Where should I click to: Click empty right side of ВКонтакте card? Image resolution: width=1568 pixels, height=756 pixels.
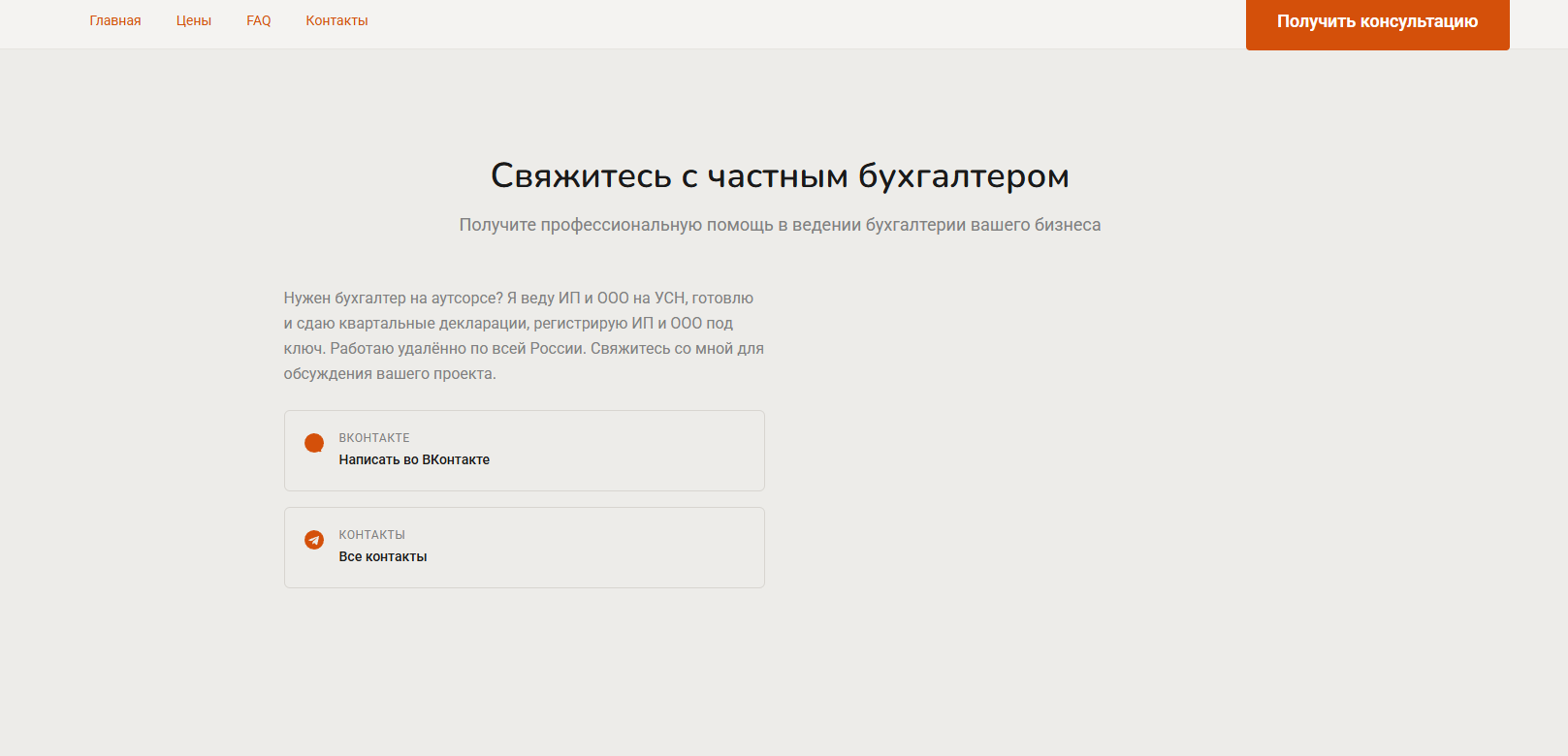click(x=659, y=451)
